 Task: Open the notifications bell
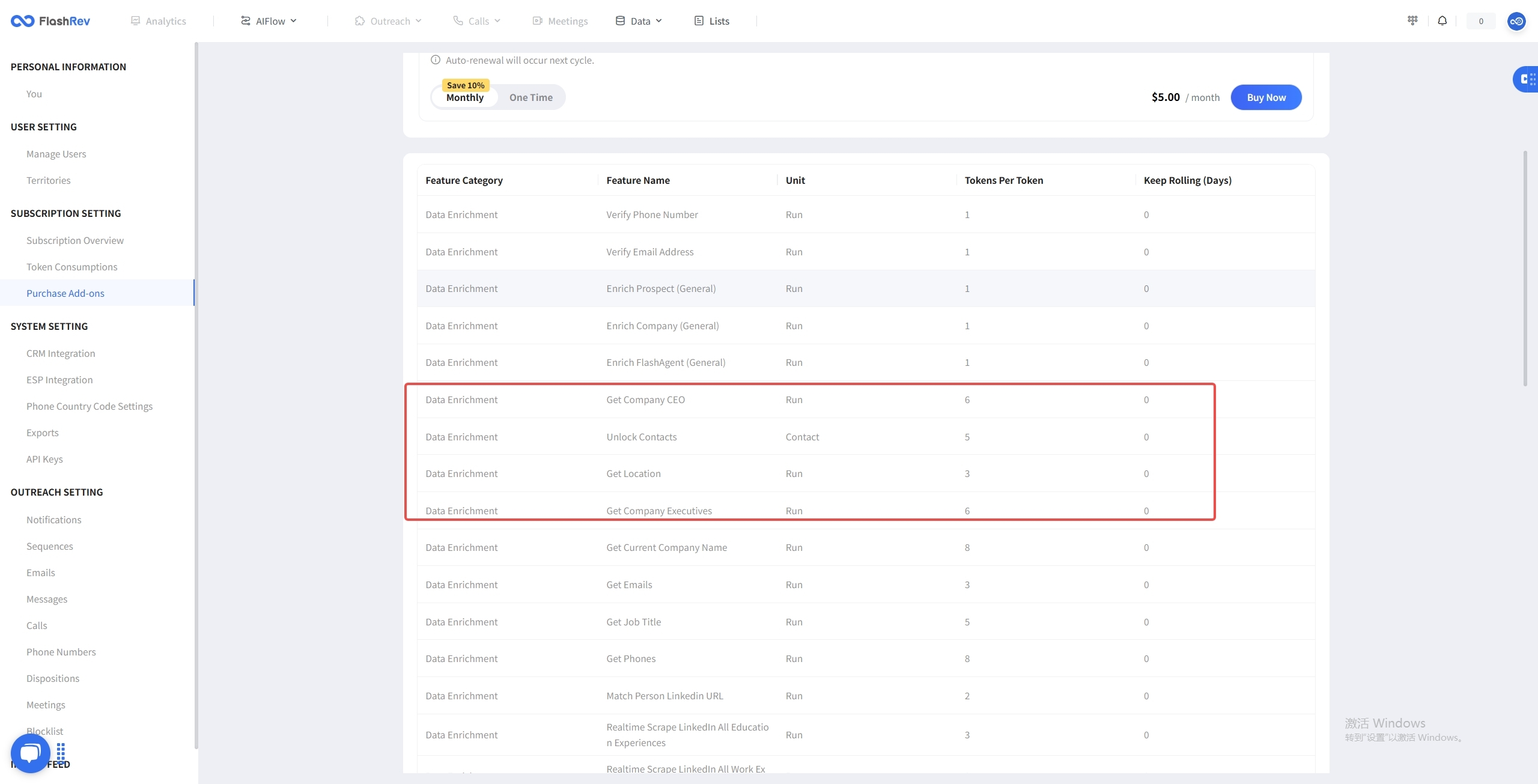pyautogui.click(x=1442, y=20)
